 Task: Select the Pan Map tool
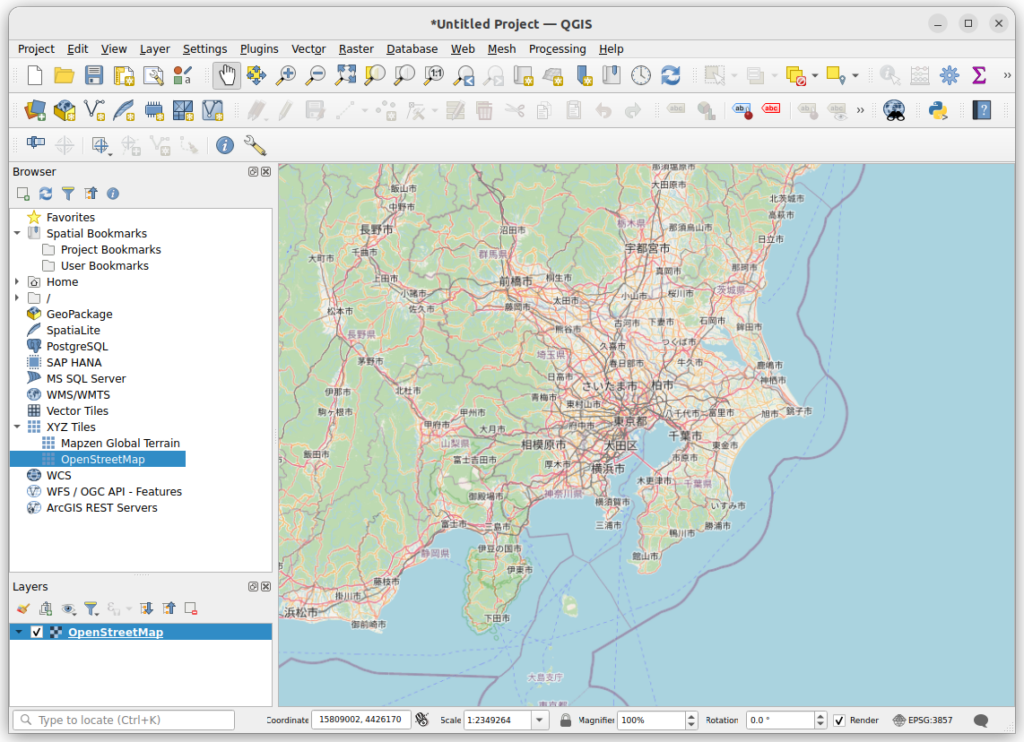click(x=226, y=74)
